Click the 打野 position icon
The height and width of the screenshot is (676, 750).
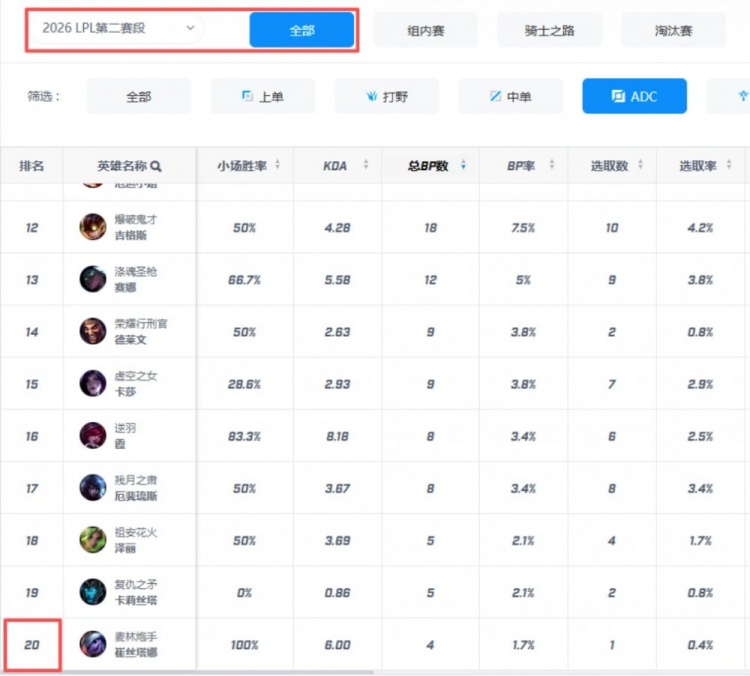pos(372,96)
